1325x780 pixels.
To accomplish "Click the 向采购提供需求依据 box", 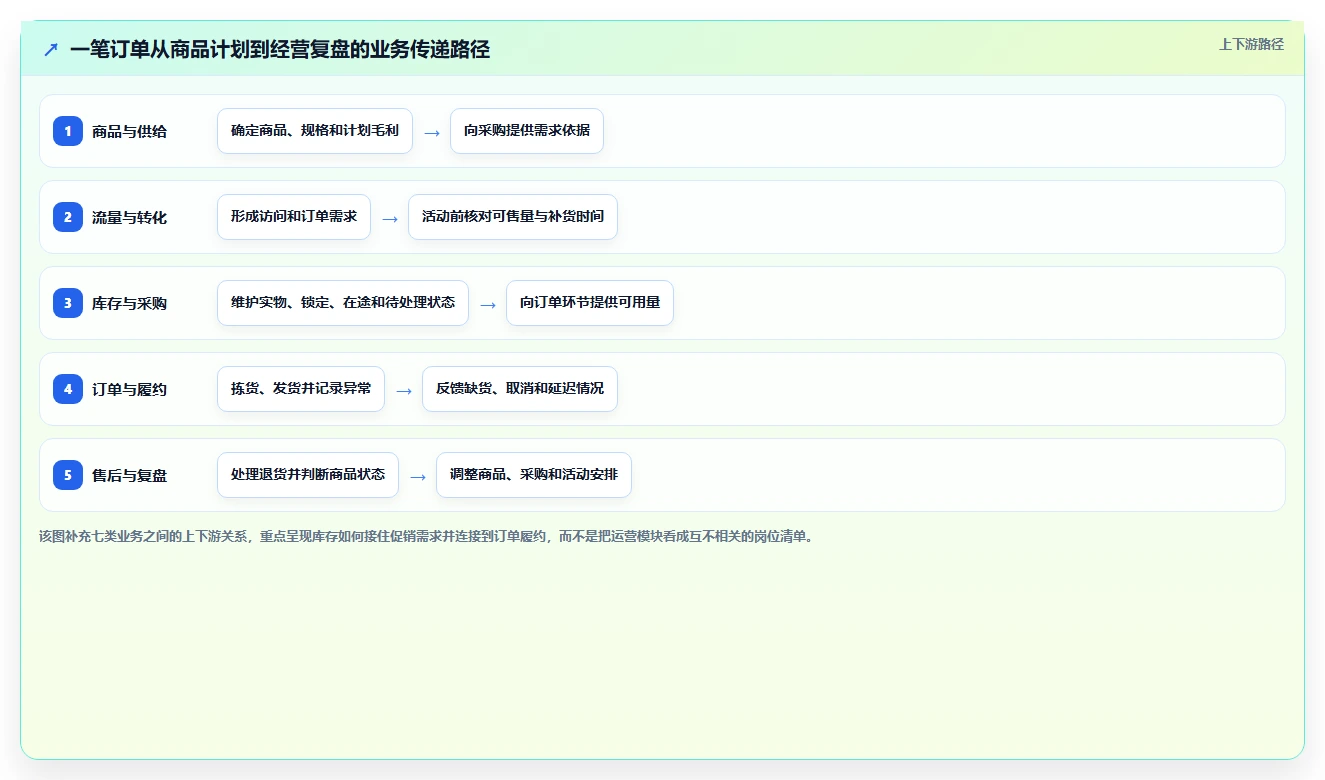I will click(x=527, y=131).
